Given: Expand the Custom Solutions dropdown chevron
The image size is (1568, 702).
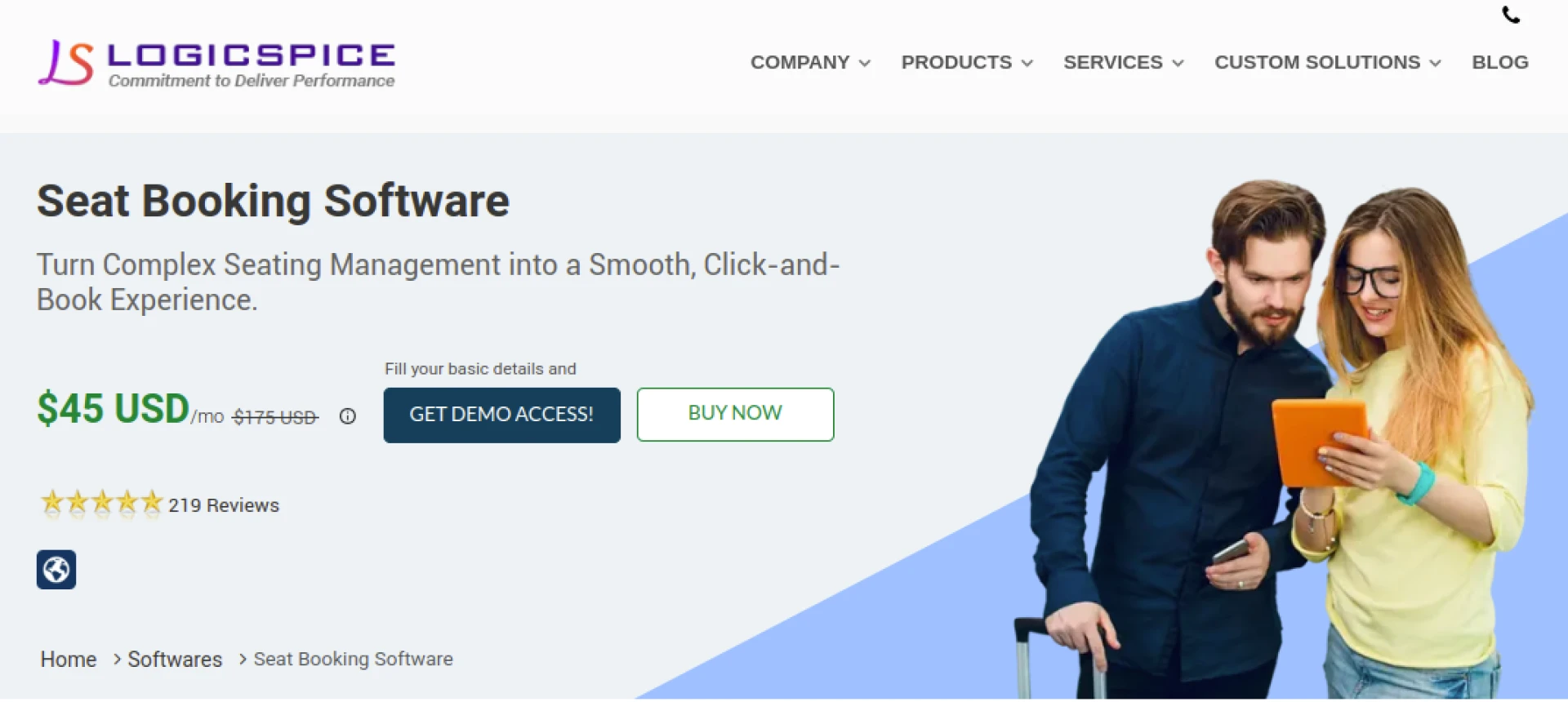Looking at the screenshot, I should pyautogui.click(x=1435, y=63).
